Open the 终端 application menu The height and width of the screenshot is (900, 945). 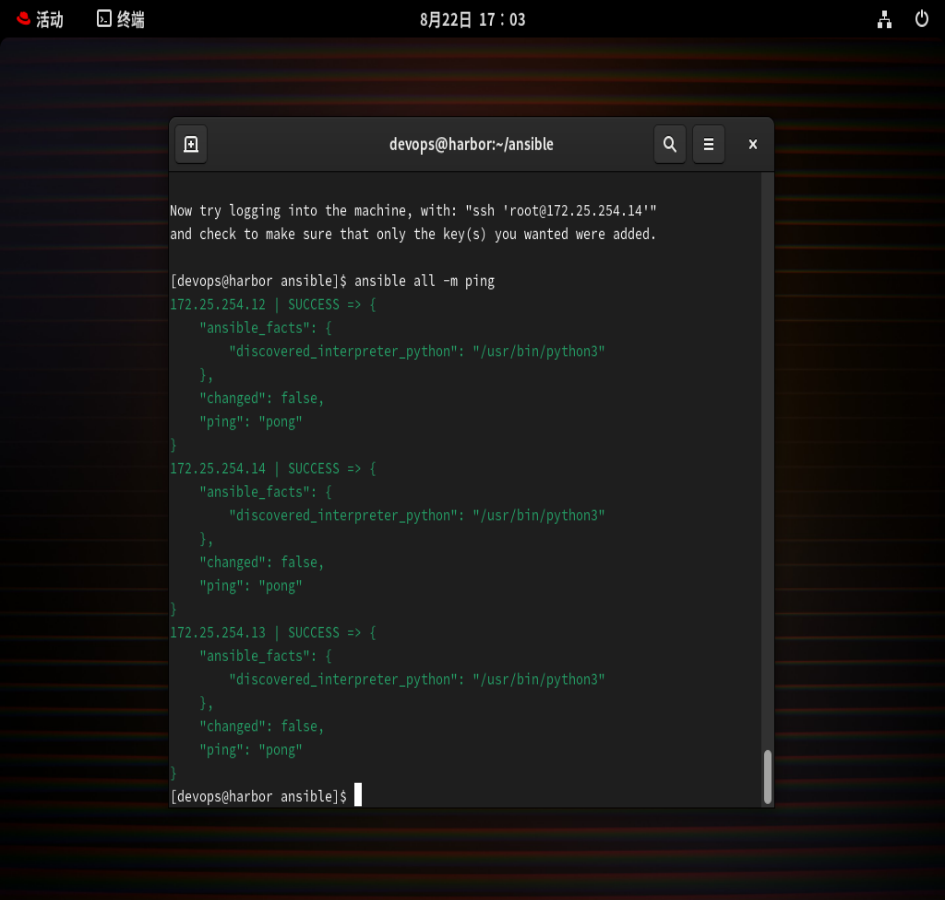[121, 19]
